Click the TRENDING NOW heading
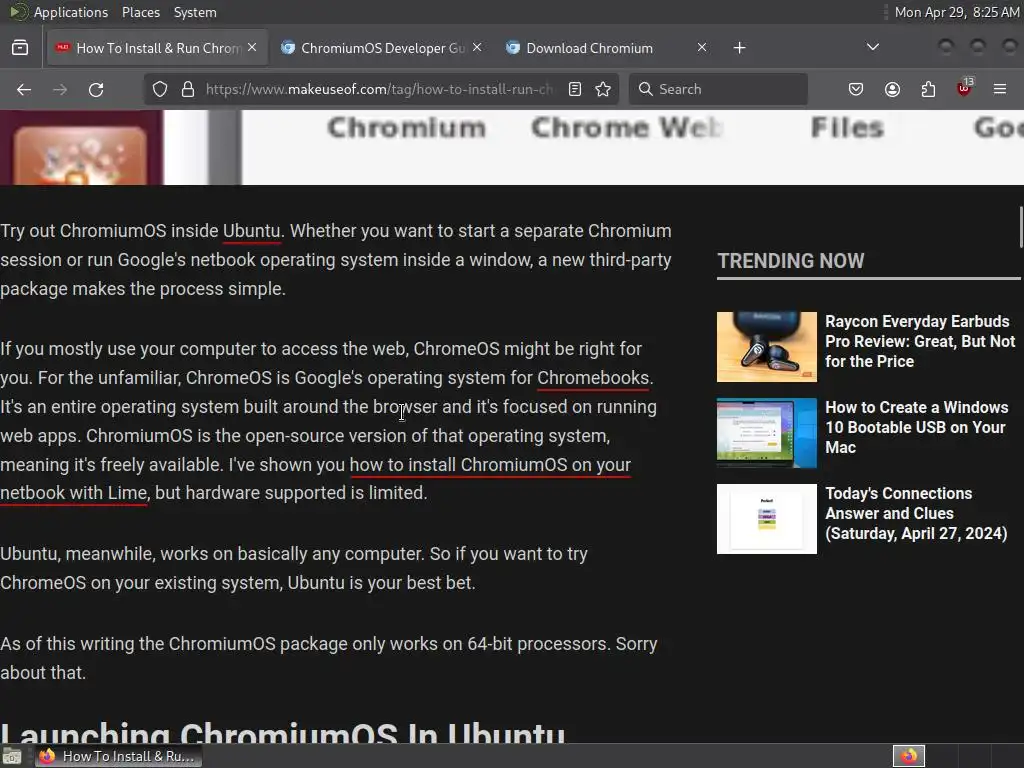 [x=790, y=261]
